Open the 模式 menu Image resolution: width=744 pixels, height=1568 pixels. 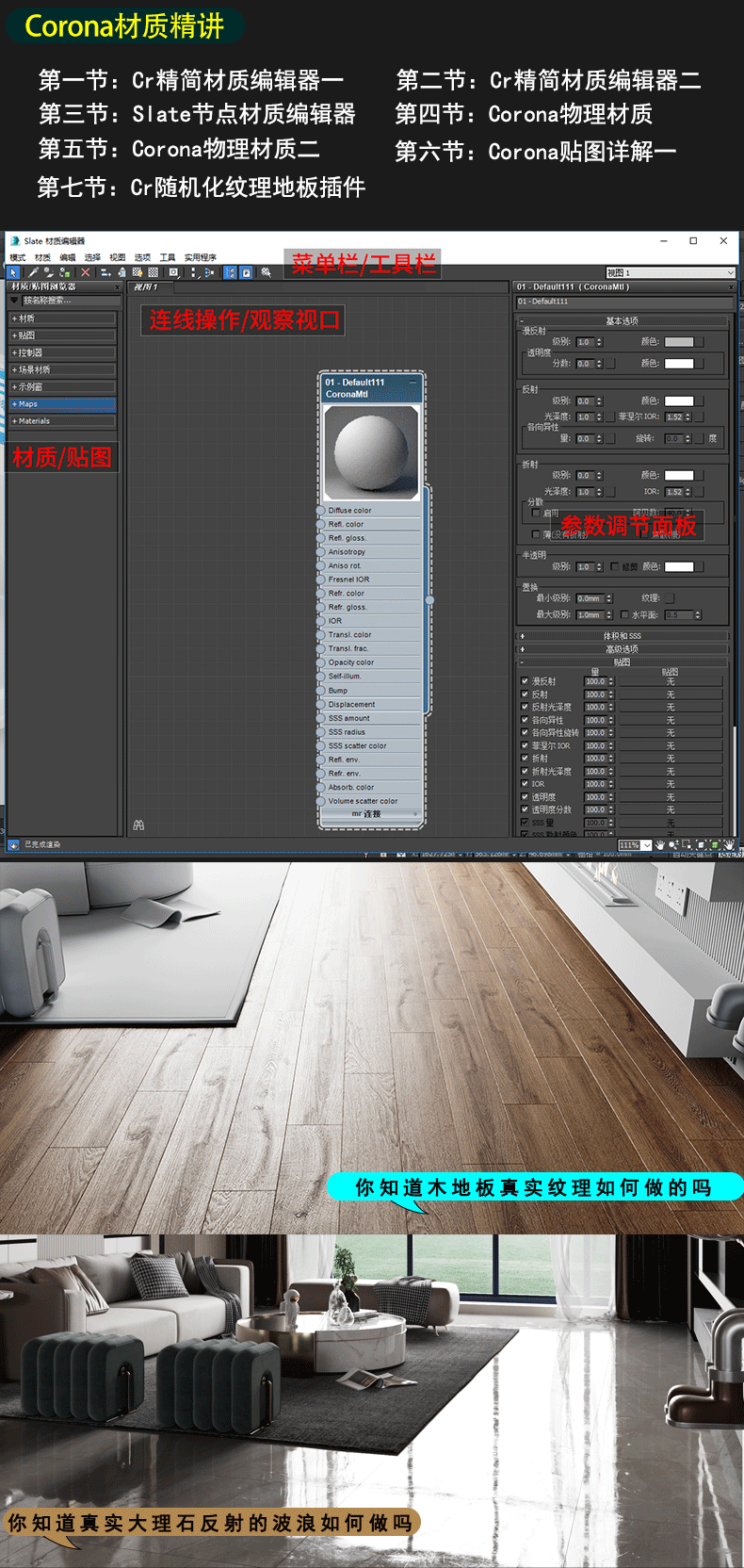pyautogui.click(x=17, y=257)
